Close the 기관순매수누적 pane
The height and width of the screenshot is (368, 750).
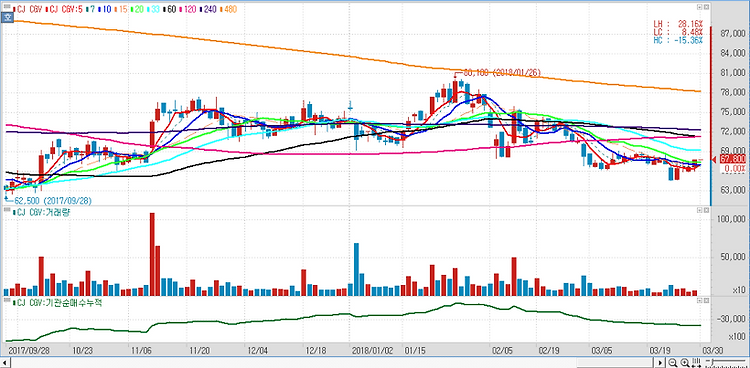[x=705, y=300]
